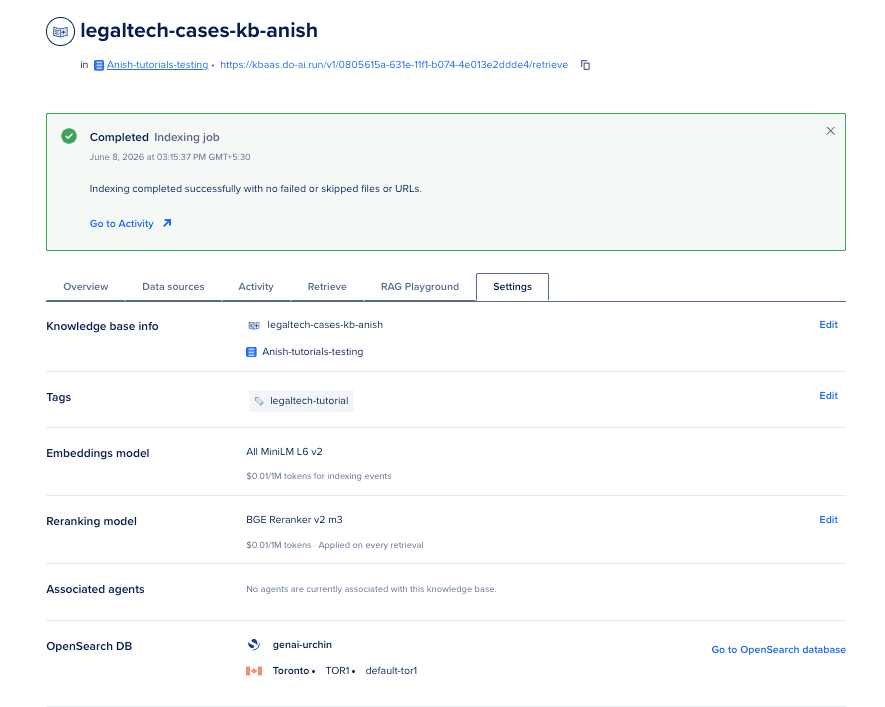Click the arrow icon next to Go to Activity
Image resolution: width=885 pixels, height=707 pixels.
pyautogui.click(x=167, y=223)
